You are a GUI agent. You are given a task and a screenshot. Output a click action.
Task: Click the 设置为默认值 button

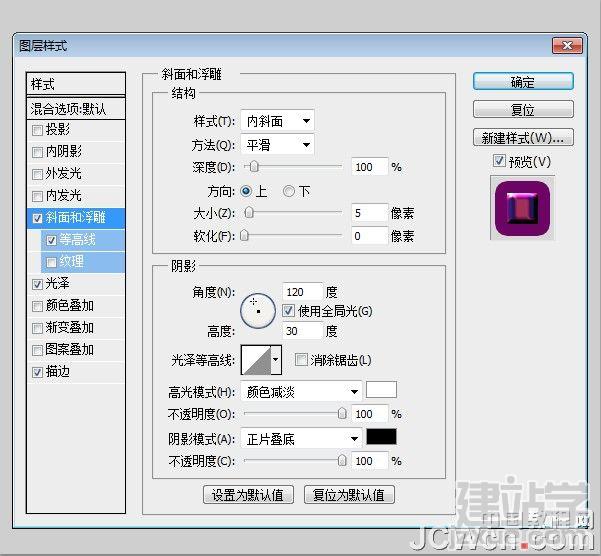point(248,495)
